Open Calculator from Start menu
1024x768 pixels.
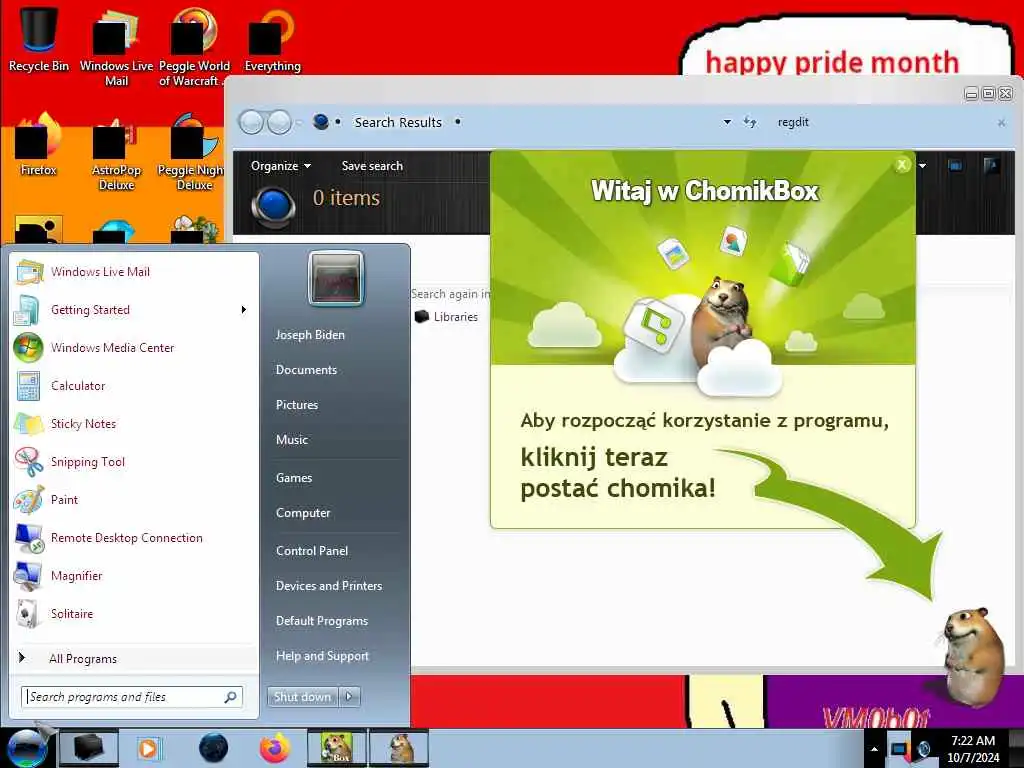[134, 385]
